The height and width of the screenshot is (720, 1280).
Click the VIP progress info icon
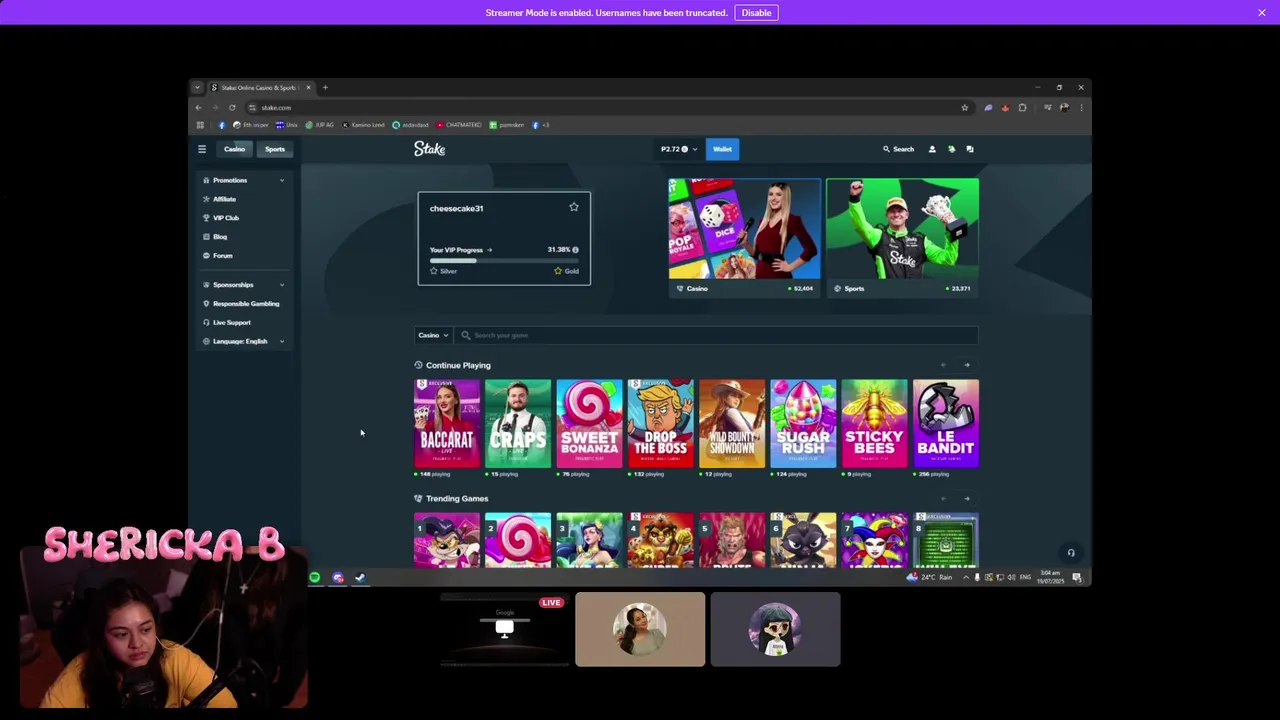pyautogui.click(x=575, y=250)
